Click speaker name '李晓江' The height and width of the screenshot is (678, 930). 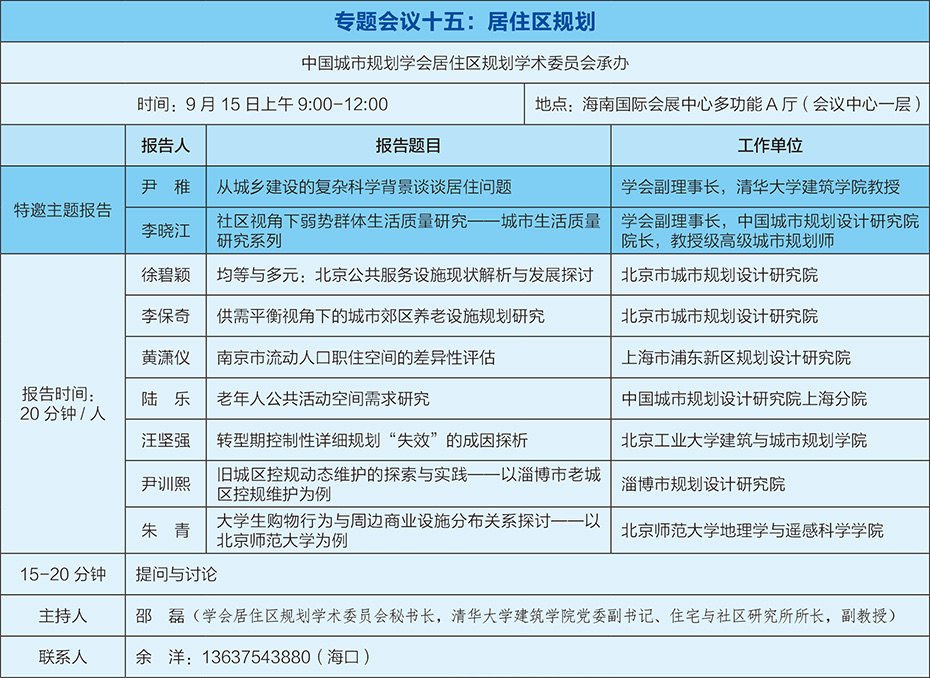coord(165,230)
